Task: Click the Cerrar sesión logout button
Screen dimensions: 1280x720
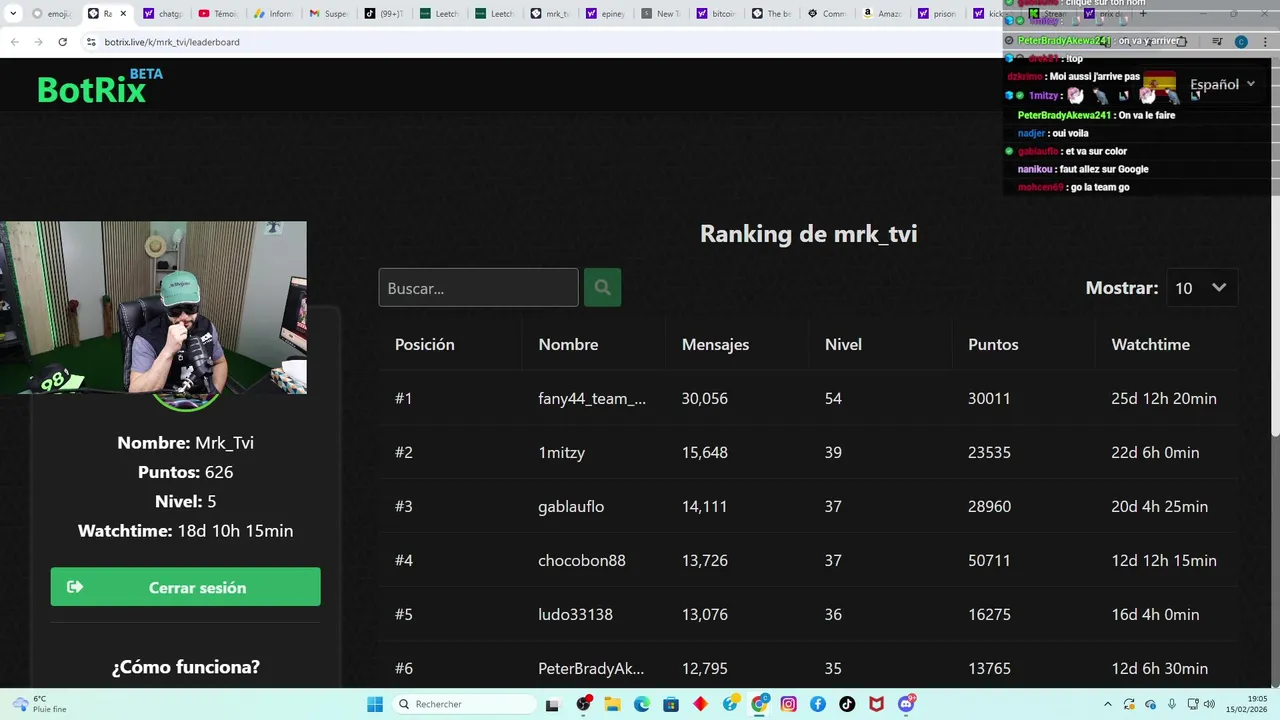Action: tap(186, 587)
